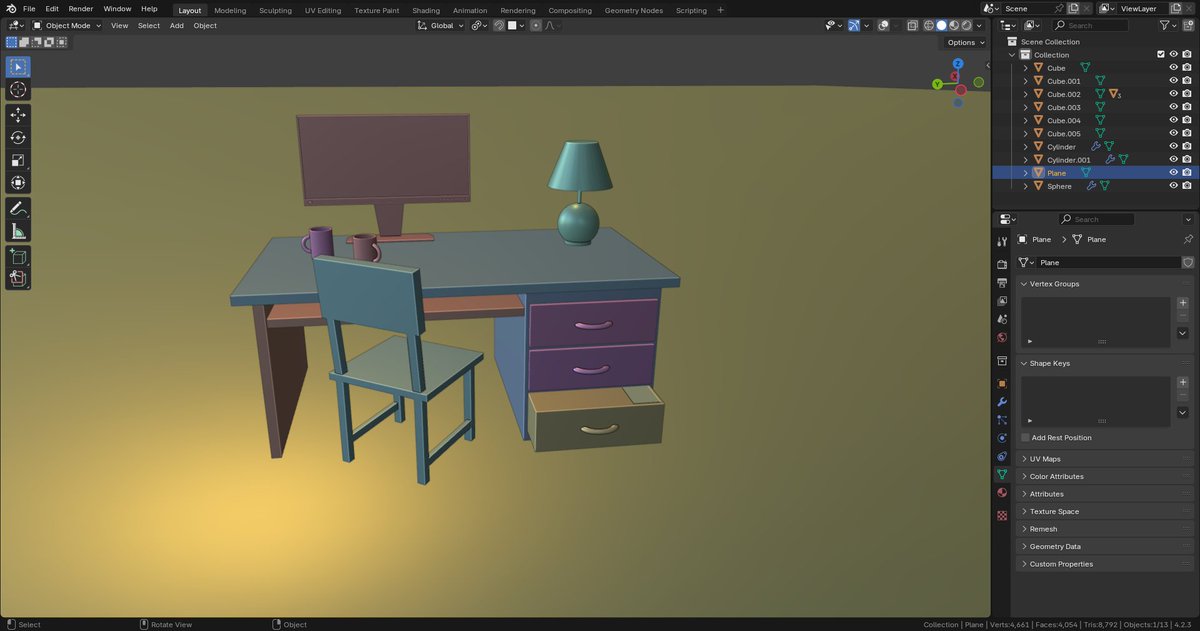Expand the Cube.002 tree item
Viewport: 1200px width, 631px height.
click(1025, 94)
